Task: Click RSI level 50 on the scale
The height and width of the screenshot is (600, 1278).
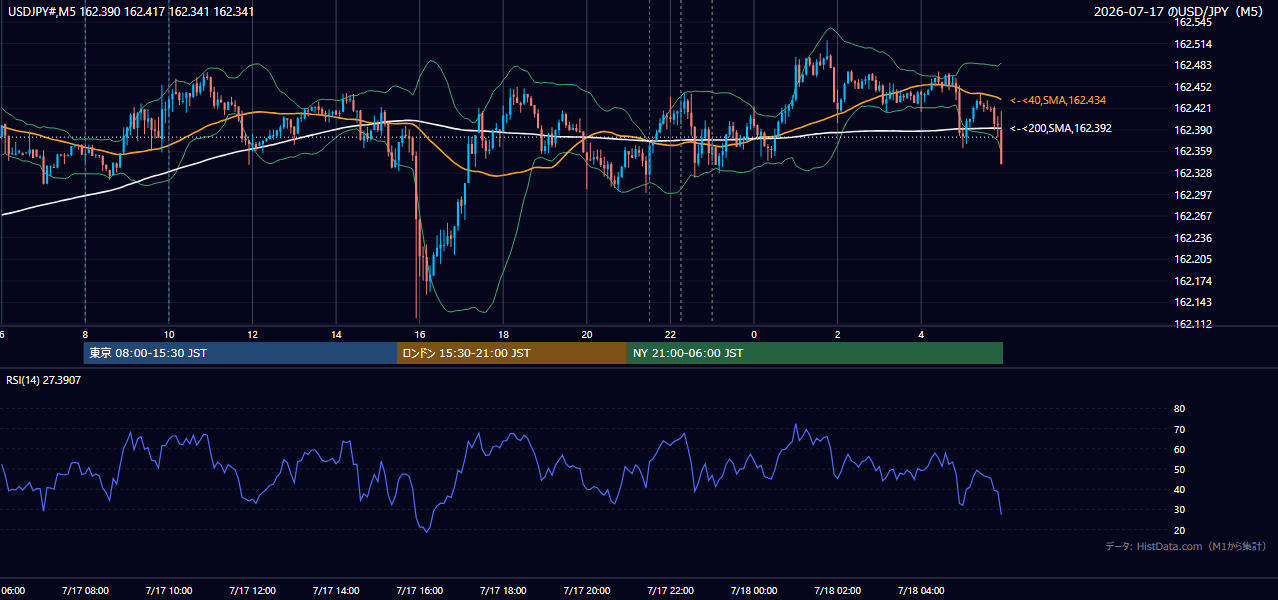Action: coord(1179,469)
